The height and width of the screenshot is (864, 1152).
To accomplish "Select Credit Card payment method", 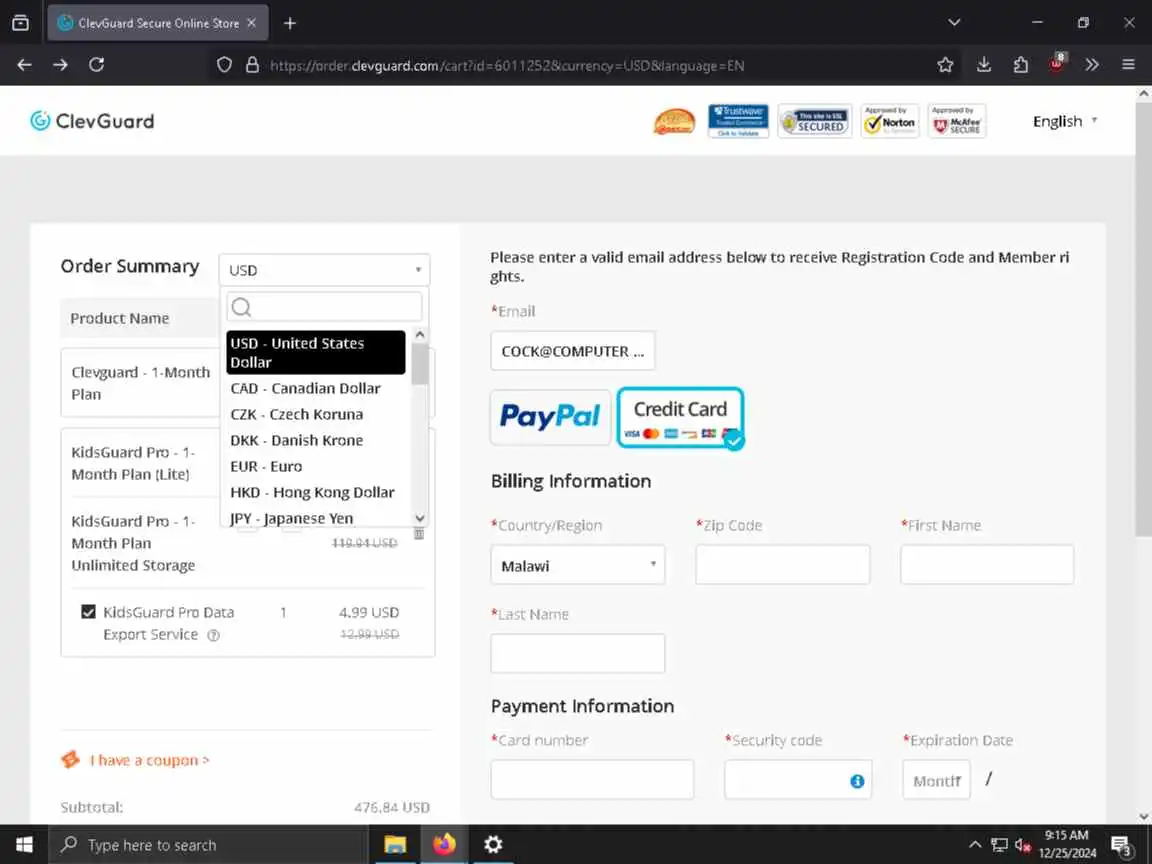I will tap(680, 418).
